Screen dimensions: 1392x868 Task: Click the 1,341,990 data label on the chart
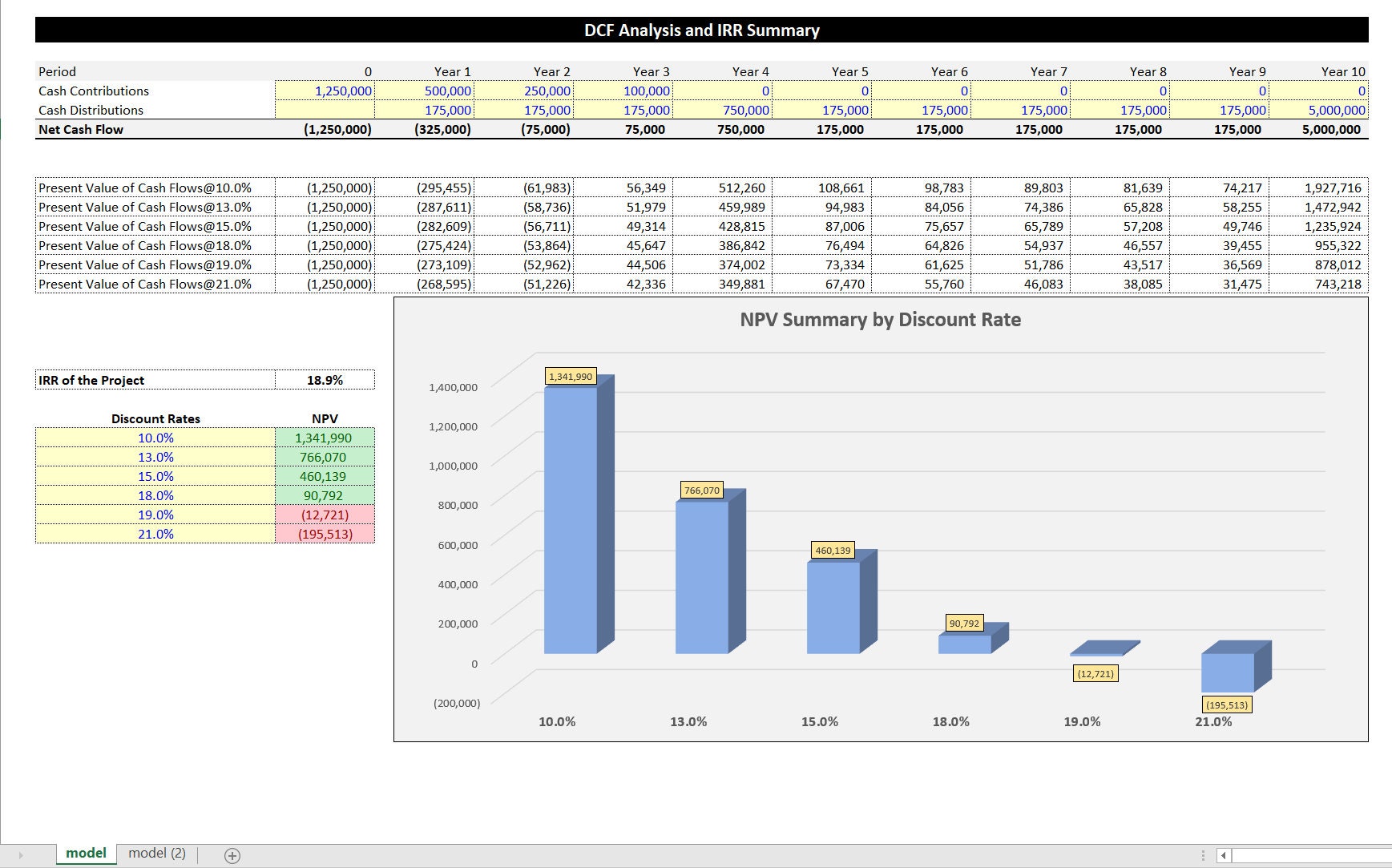coord(570,373)
